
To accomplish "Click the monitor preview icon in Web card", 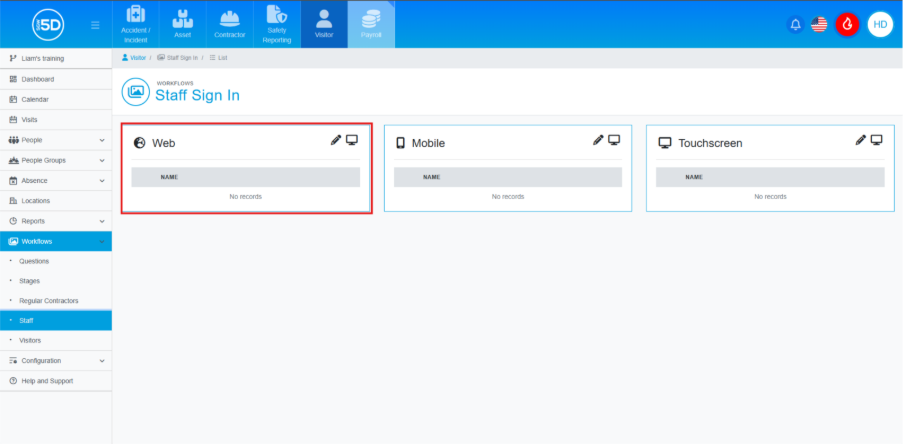I will tap(352, 140).
